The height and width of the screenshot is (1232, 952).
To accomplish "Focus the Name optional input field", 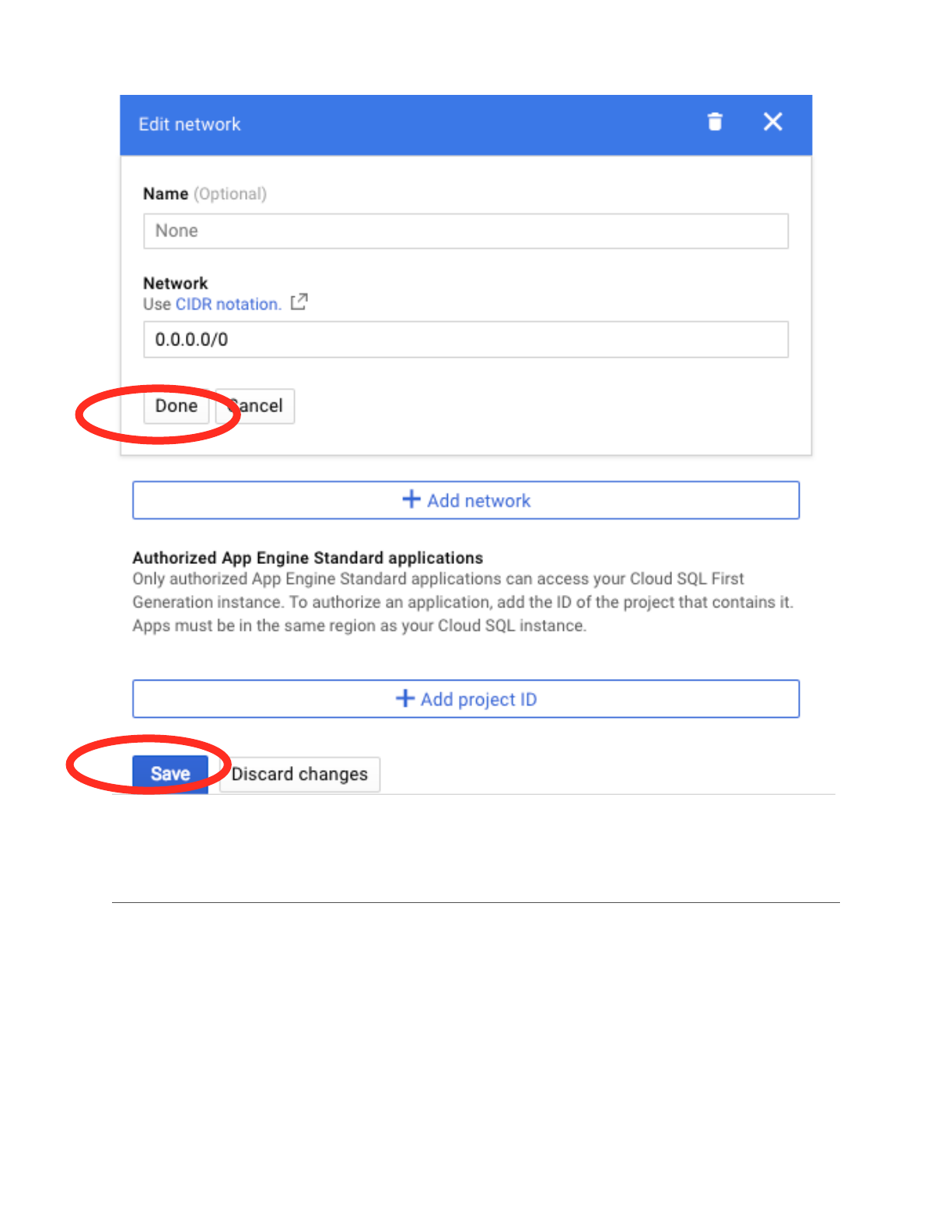I will [x=465, y=231].
